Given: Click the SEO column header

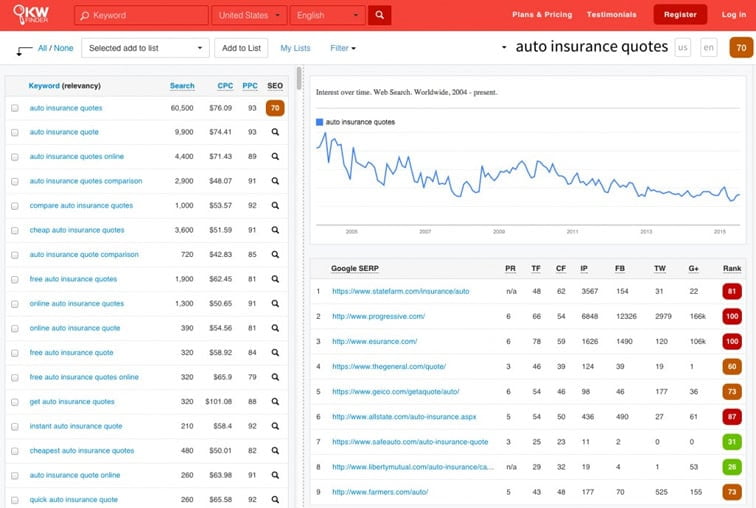Looking at the screenshot, I should 275,86.
